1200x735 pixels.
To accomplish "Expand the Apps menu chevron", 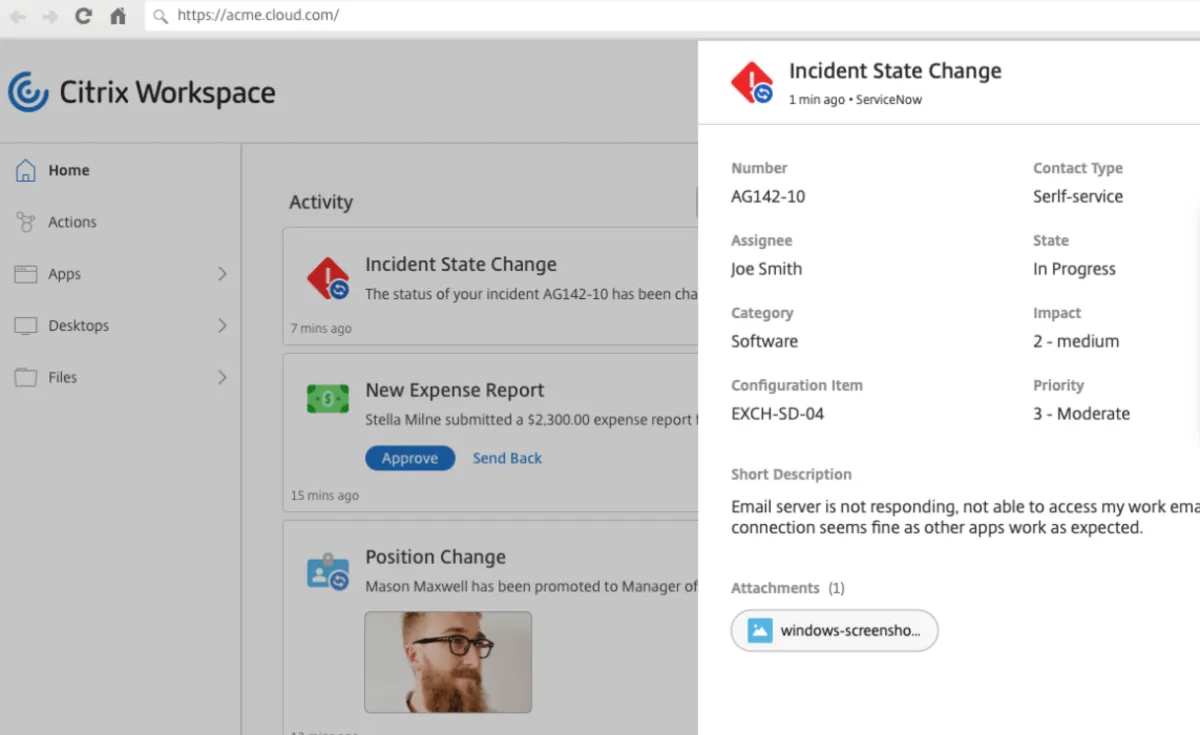I will (x=222, y=274).
